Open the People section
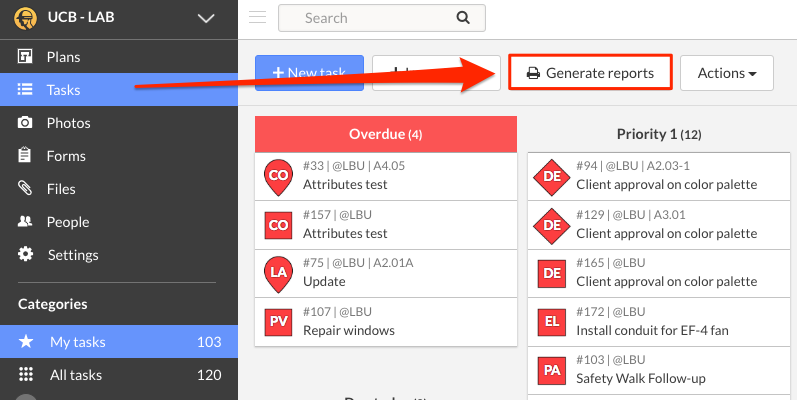 pos(68,222)
